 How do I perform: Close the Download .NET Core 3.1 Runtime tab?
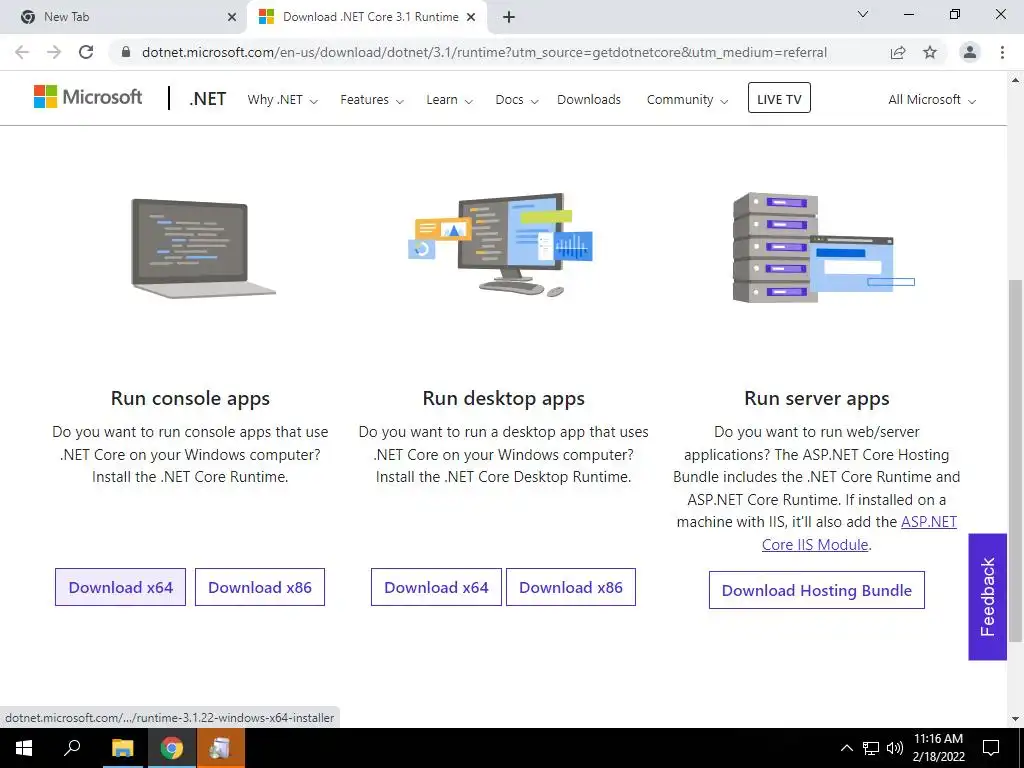[x=471, y=17]
